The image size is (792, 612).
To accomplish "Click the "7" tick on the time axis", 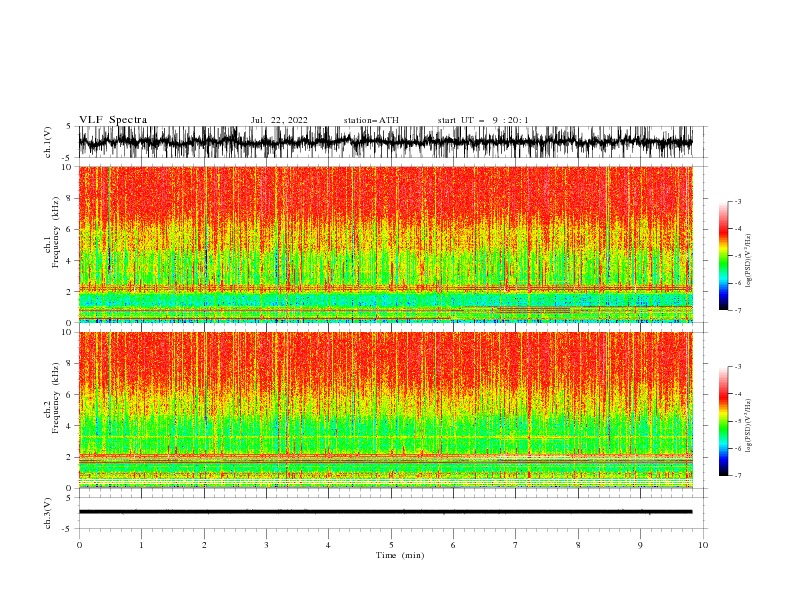I will coord(516,545).
